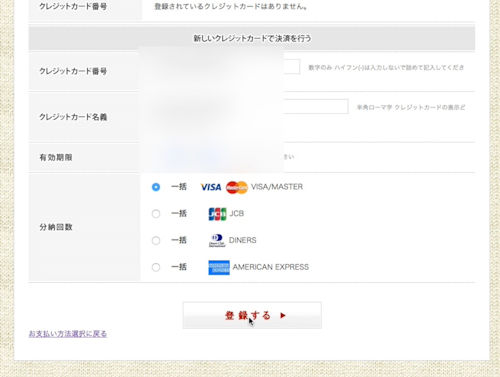The height and width of the screenshot is (377, 500).
Task: Click the red arrow on 登録する button
Action: [283, 315]
